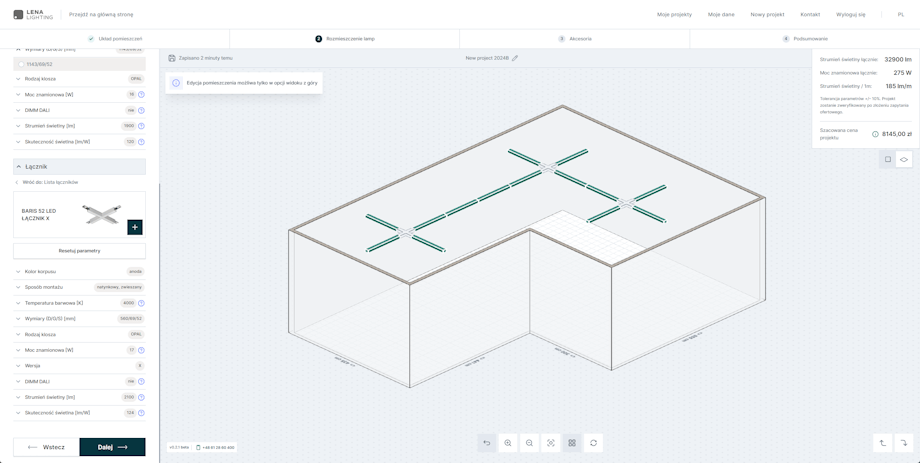Switch to 3D perspective view
This screenshot has height=463, width=920.
pos(904,159)
